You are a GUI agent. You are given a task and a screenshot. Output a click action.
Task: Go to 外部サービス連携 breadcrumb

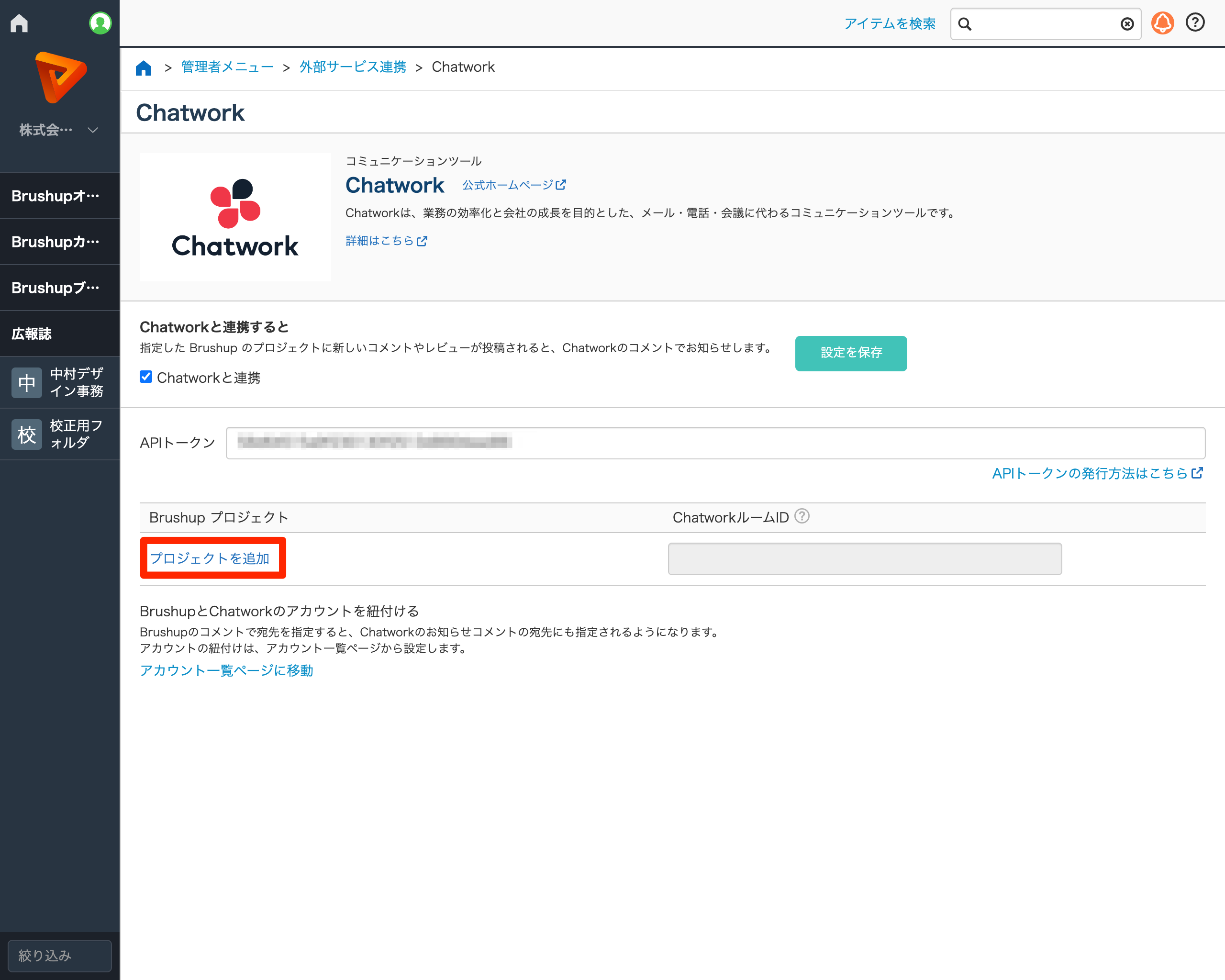click(x=353, y=67)
